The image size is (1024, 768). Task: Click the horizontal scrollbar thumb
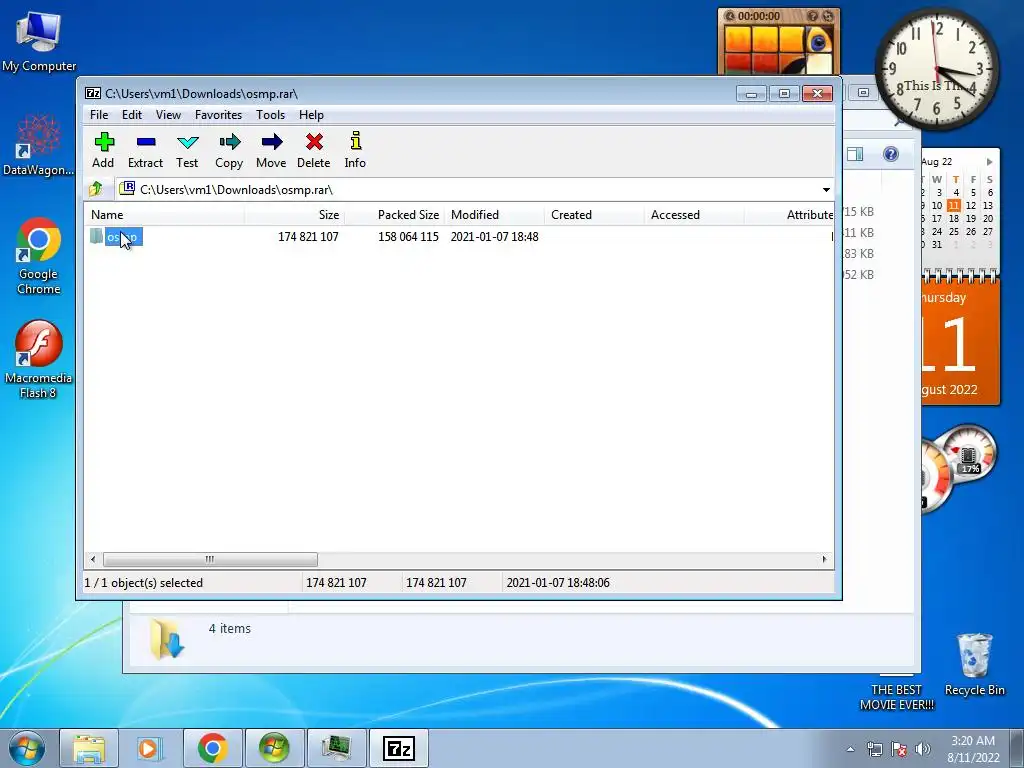210,559
